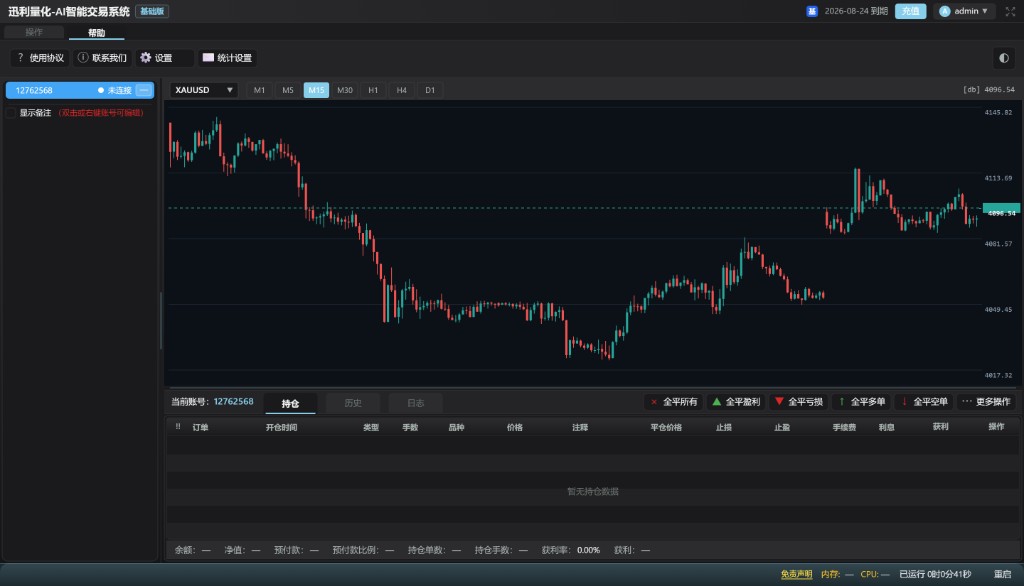The image size is (1024, 586).
Task: Click the minus button on account 12762568
Action: [x=144, y=90]
